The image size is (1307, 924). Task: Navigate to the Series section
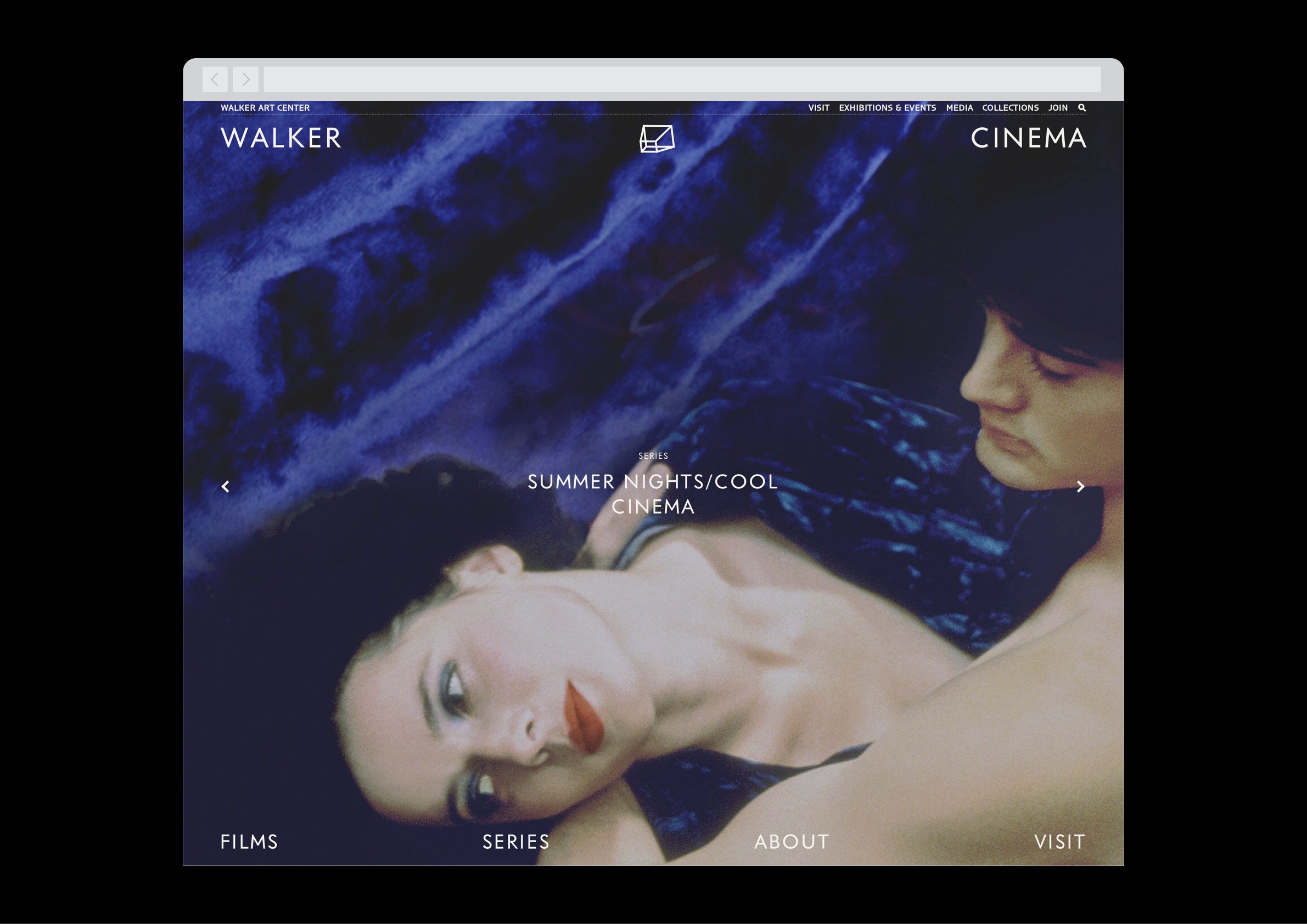pos(516,842)
